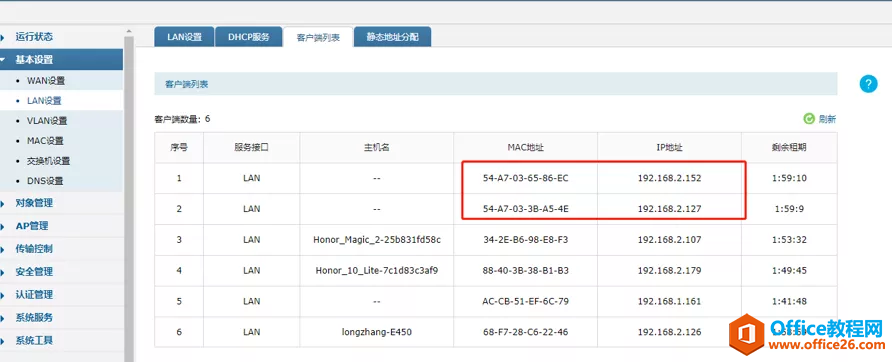Viewport: 892px width, 362px height.
Task: Select MAC address 54-A7-03-65-86-EC
Action: pyautogui.click(x=526, y=178)
